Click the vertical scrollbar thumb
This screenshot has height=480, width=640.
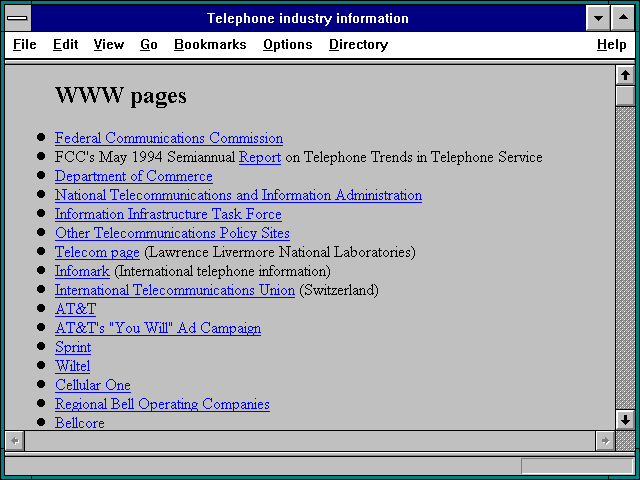(625, 96)
